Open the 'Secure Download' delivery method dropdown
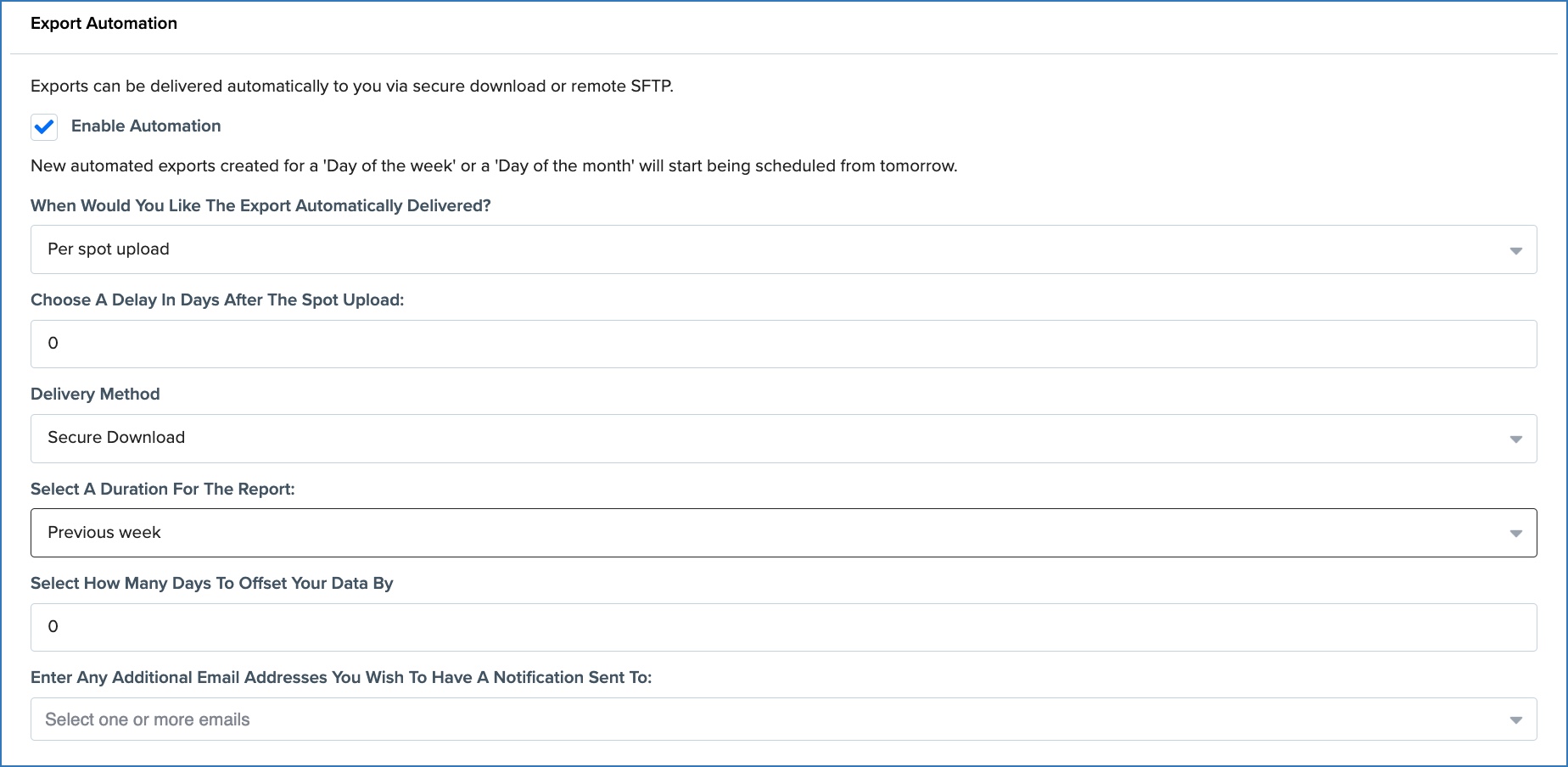1568x767 pixels. click(764, 439)
